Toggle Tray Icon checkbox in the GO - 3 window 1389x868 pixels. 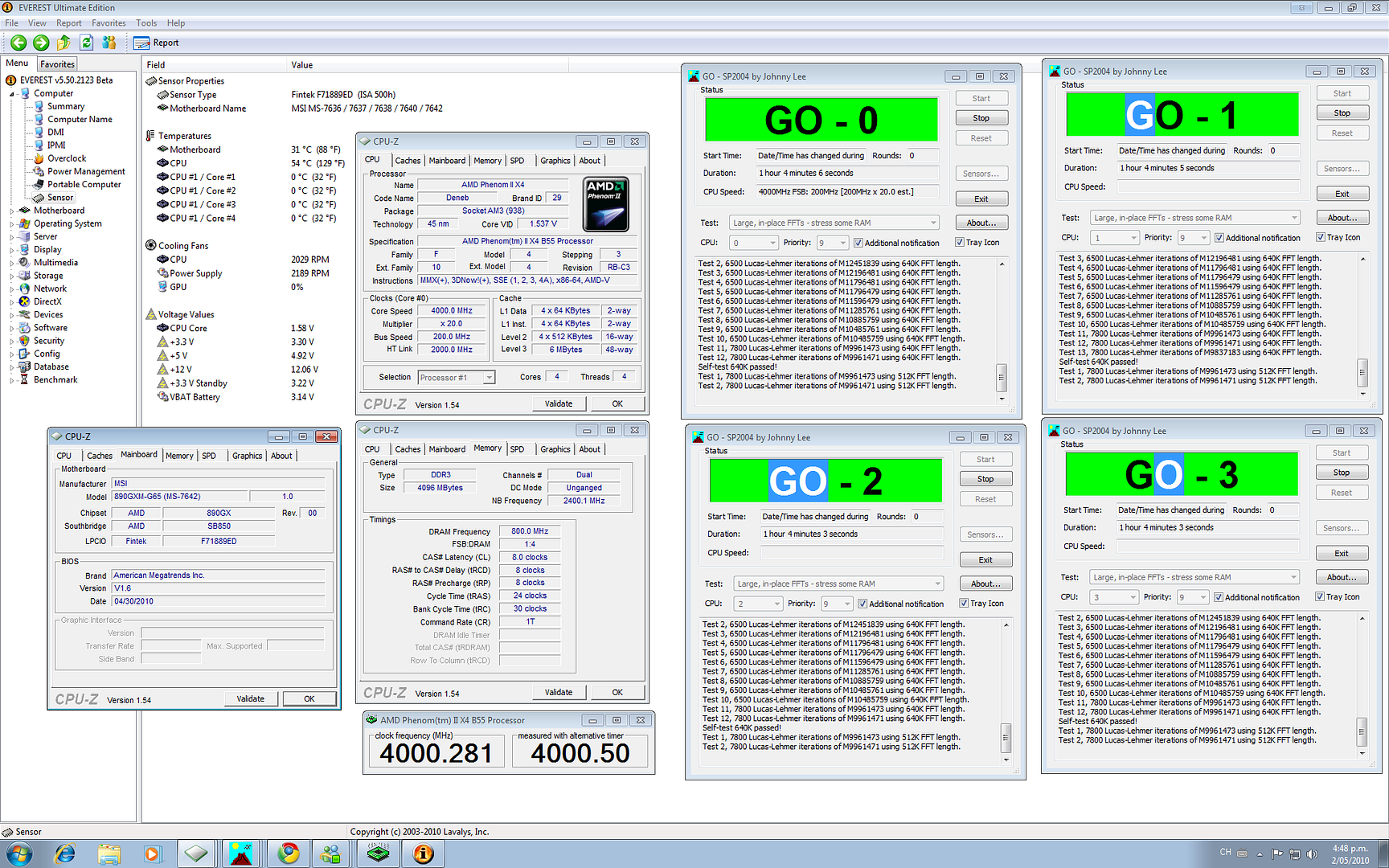pyautogui.click(x=1320, y=597)
